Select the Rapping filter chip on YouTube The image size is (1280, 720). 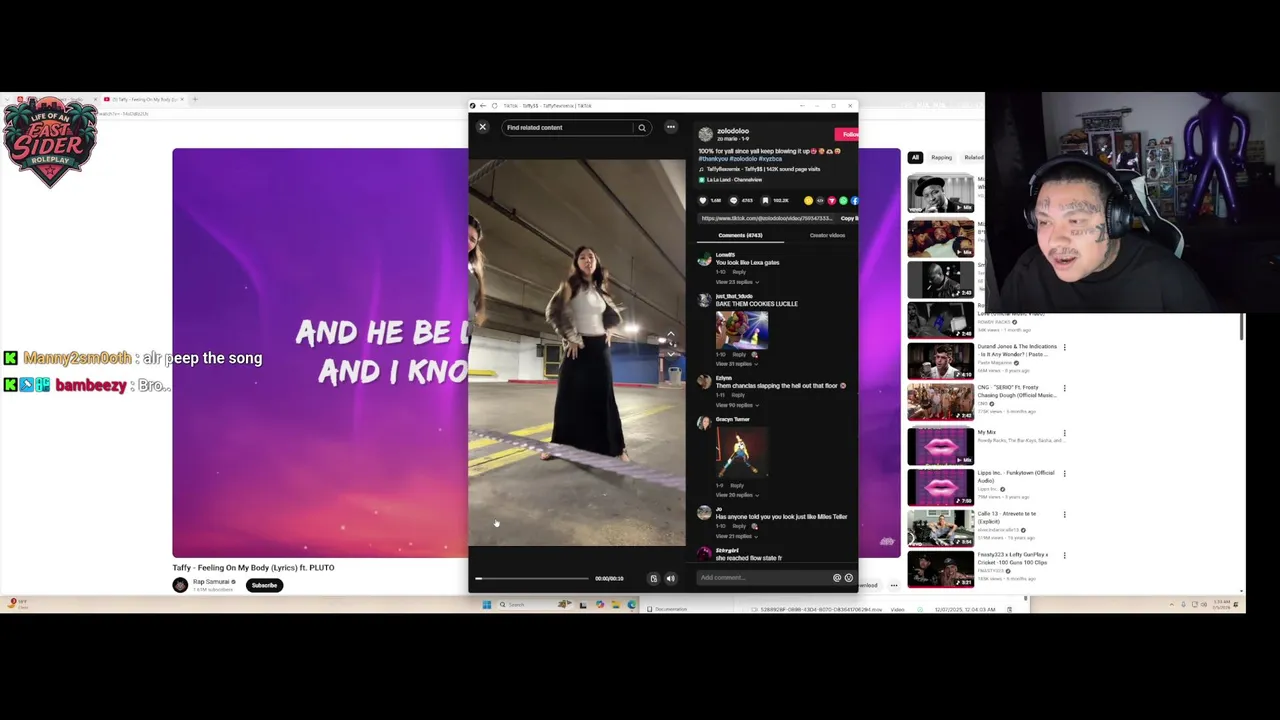942,157
